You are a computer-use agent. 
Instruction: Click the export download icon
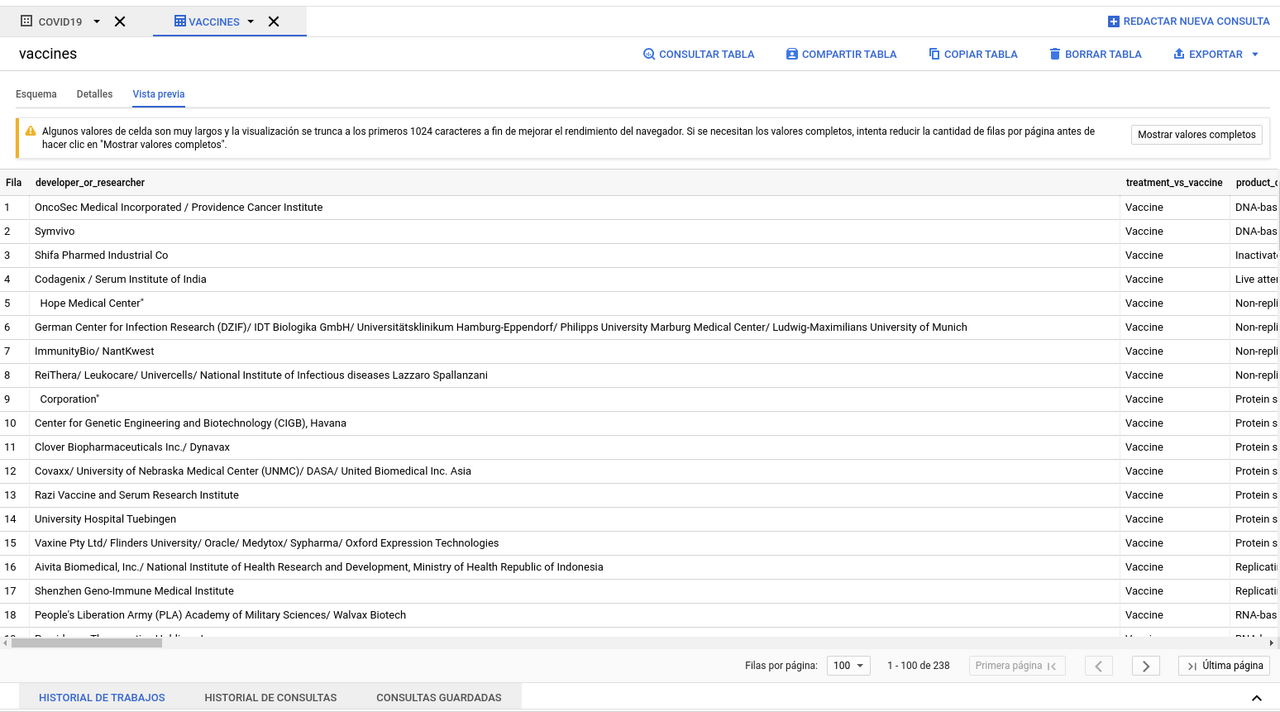[1180, 54]
